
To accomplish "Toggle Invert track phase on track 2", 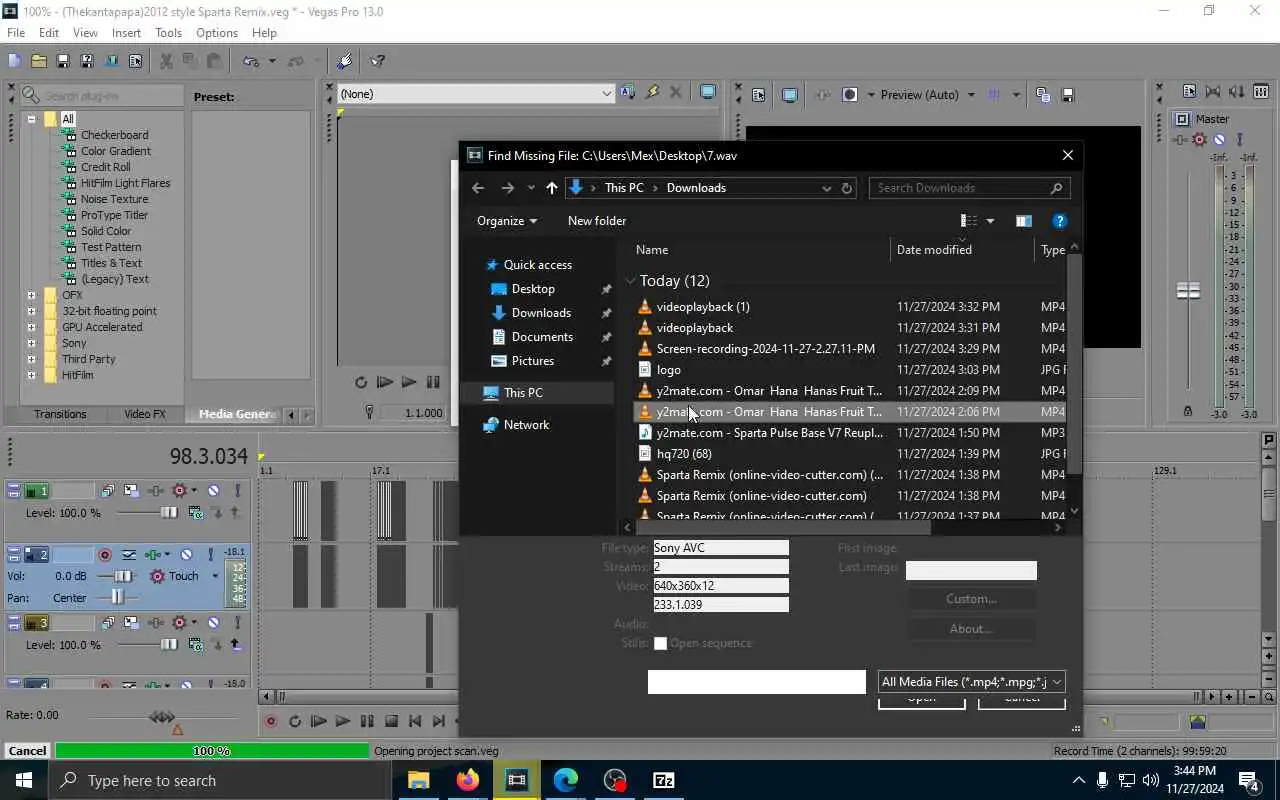I will (x=129, y=554).
